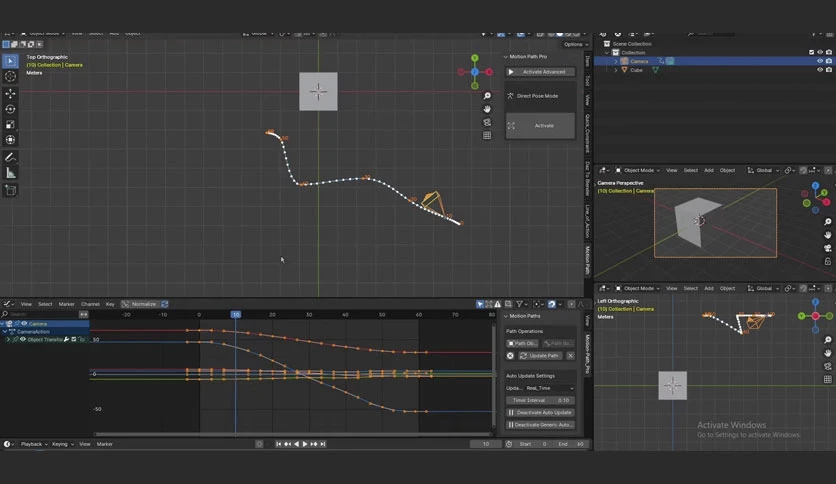Click Update Path button
Screen dimensions: 836x484
pyautogui.click(x=540, y=356)
